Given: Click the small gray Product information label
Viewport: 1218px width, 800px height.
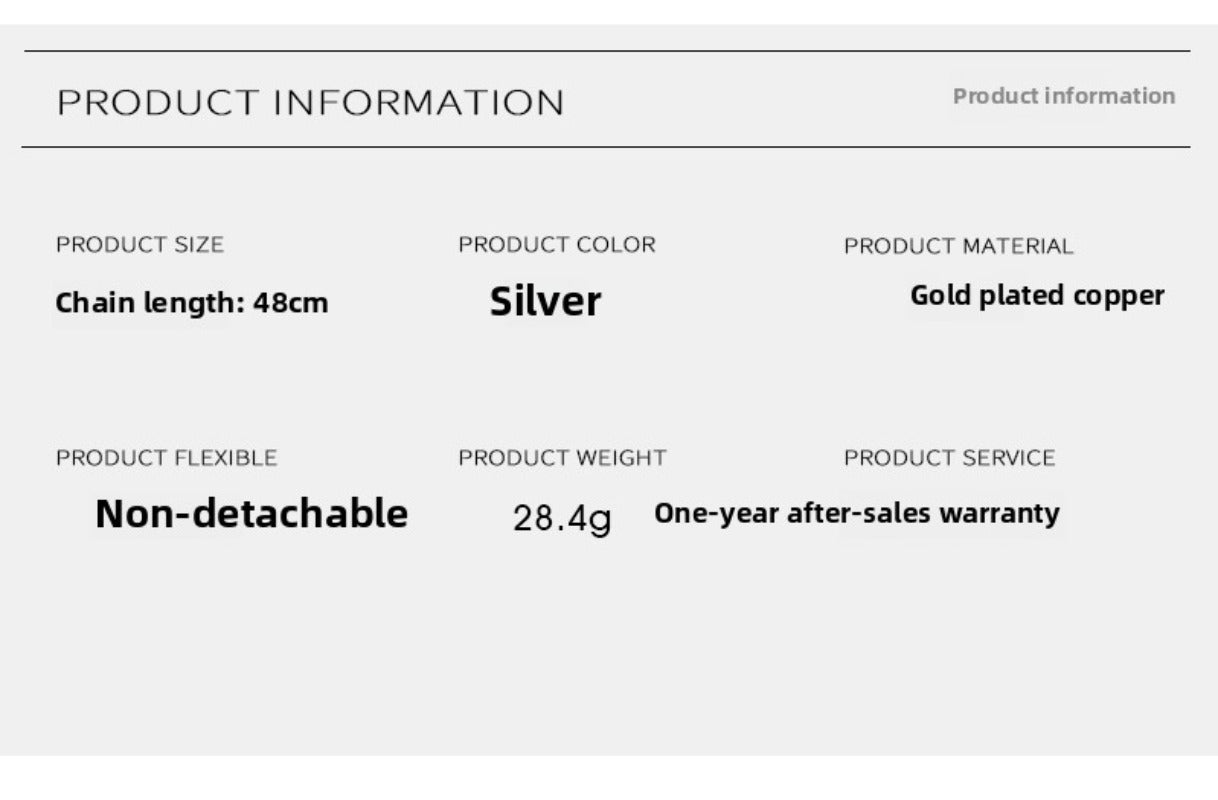Looking at the screenshot, I should [x=1063, y=96].
